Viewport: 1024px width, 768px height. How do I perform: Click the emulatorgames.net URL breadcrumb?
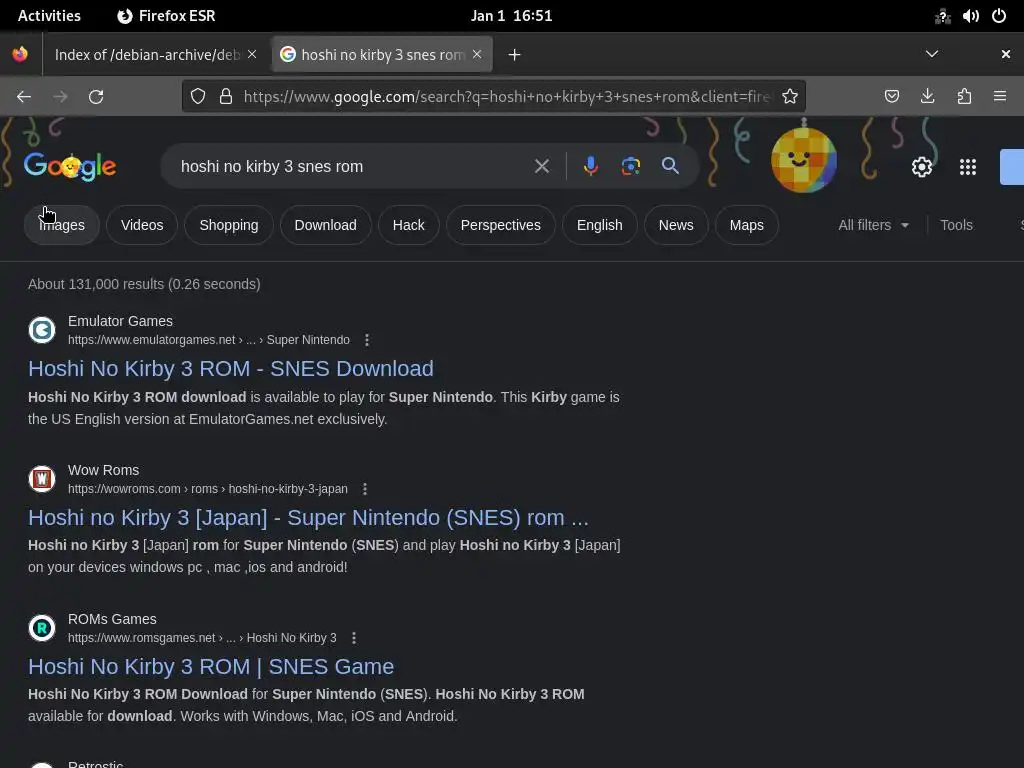coord(208,340)
